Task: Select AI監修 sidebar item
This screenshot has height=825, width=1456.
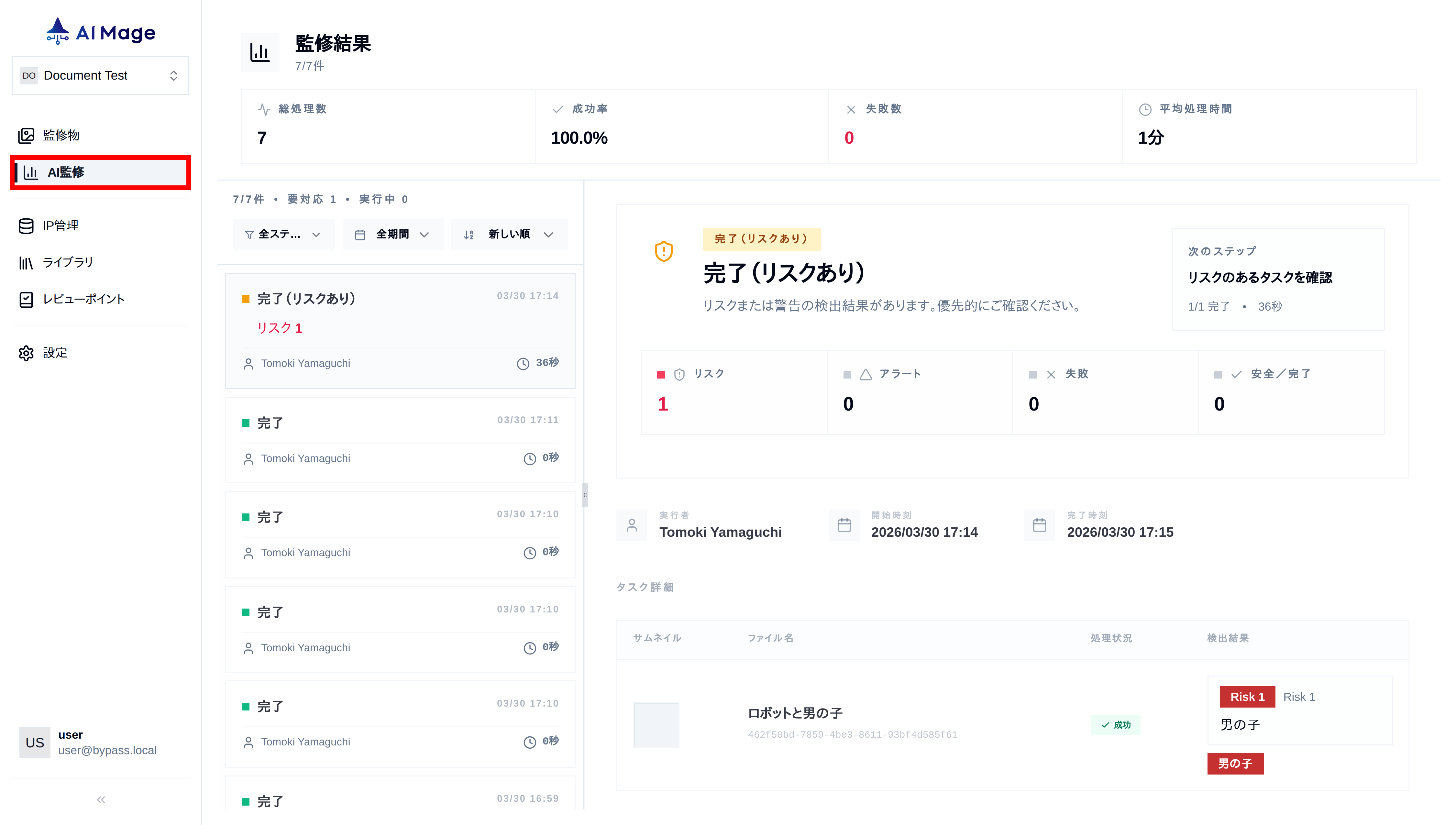Action: click(x=100, y=172)
